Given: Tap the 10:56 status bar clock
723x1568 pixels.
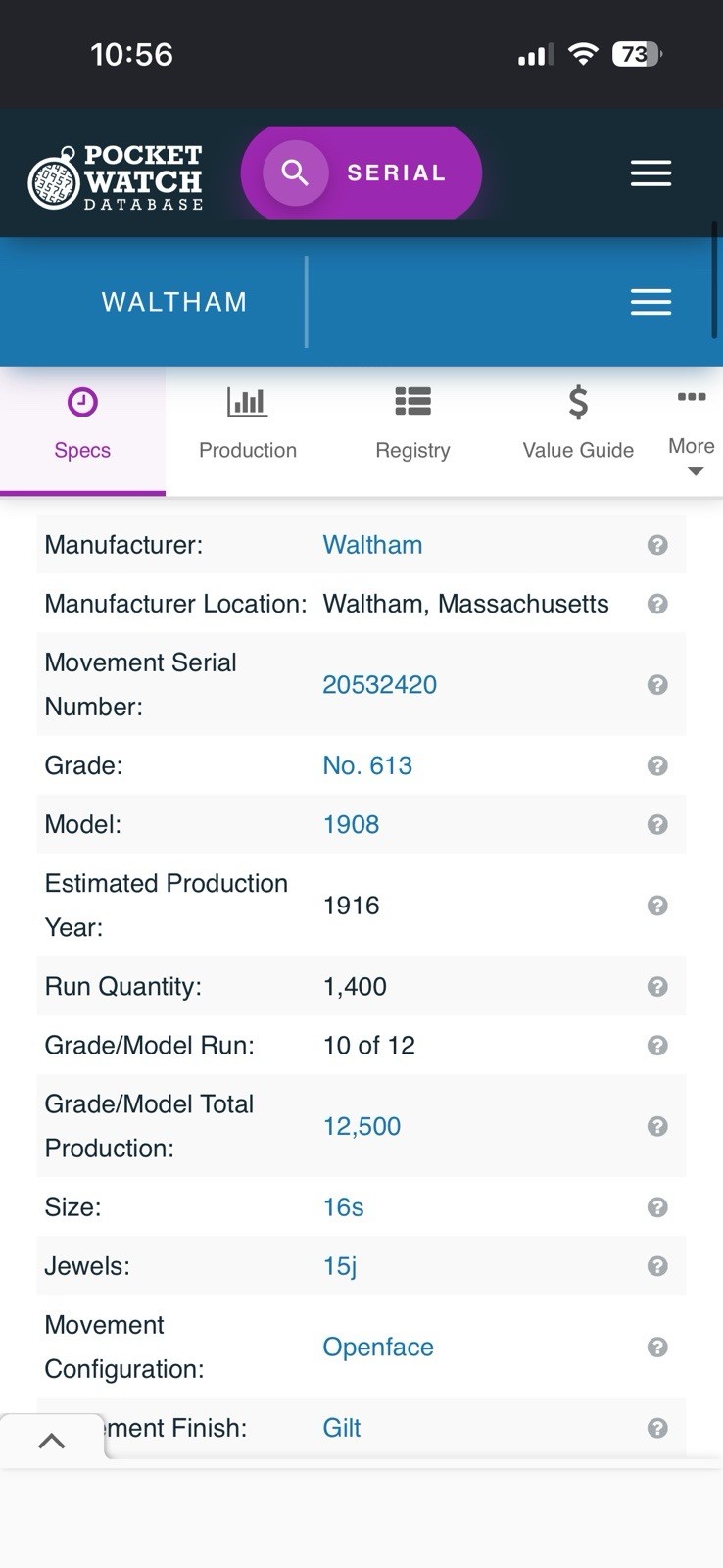Looking at the screenshot, I should 131,54.
